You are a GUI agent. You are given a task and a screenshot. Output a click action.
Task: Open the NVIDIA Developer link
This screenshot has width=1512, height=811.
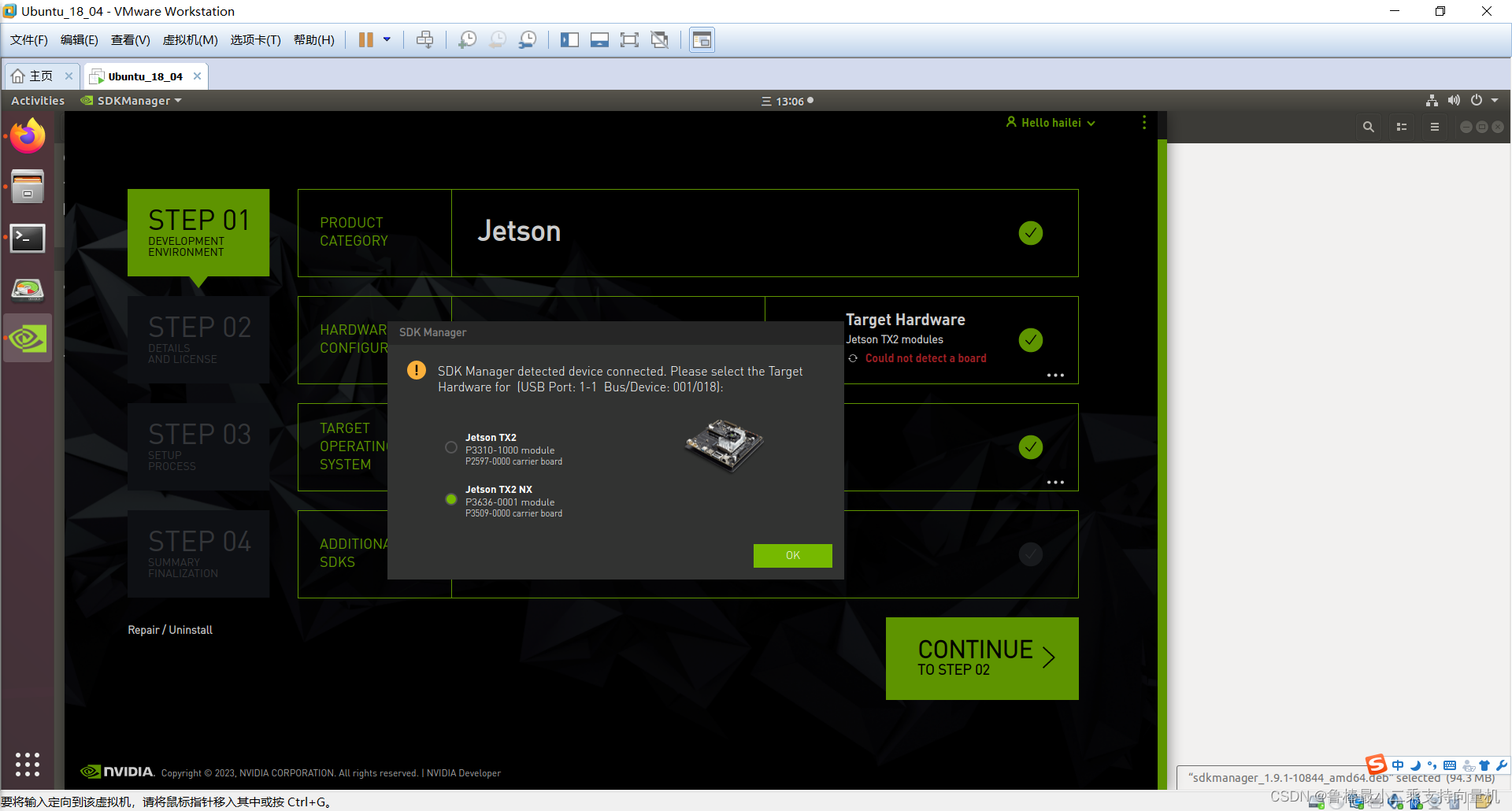(x=464, y=773)
